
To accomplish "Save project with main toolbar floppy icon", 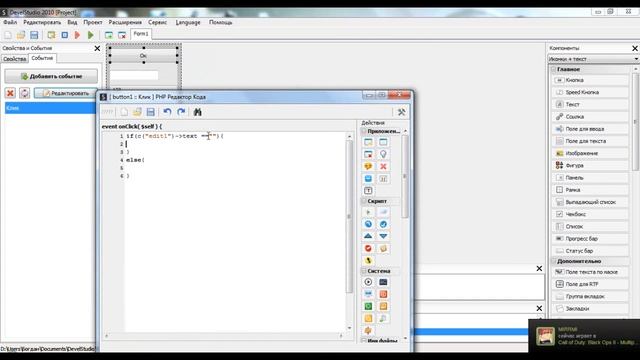I will pos(34,35).
